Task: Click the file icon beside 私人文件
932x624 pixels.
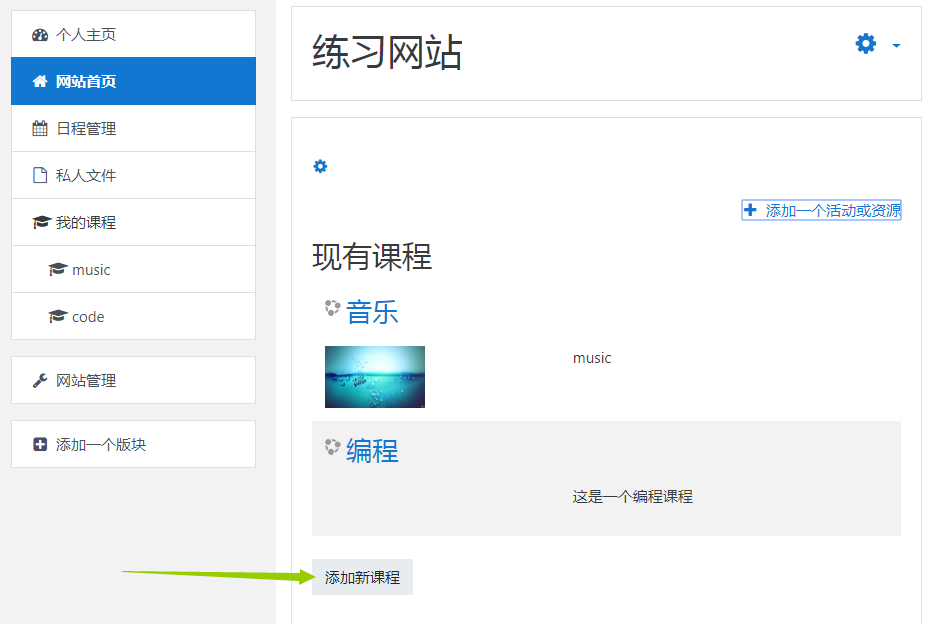Action: tap(40, 176)
